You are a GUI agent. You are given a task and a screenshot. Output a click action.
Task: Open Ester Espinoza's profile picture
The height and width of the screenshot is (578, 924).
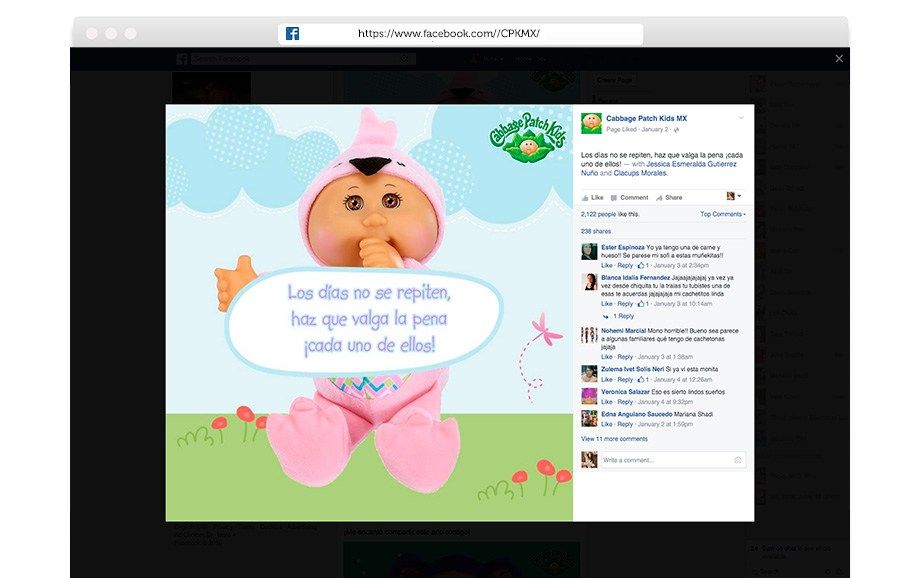[589, 252]
